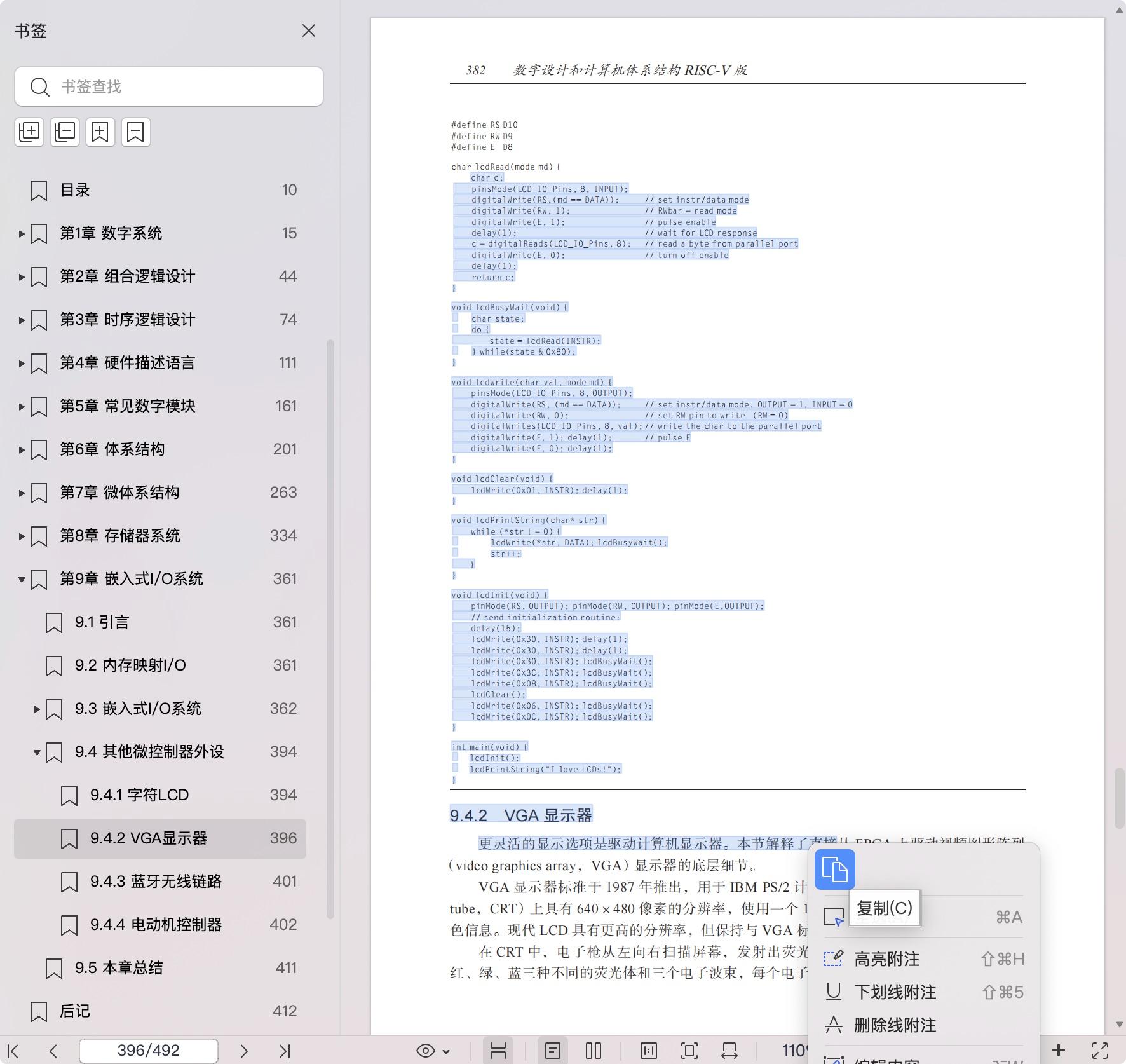Image resolution: width=1126 pixels, height=1064 pixels.
Task: Expand the 9.3 嵌入式I/O系统 bookmark
Action: coord(37,709)
